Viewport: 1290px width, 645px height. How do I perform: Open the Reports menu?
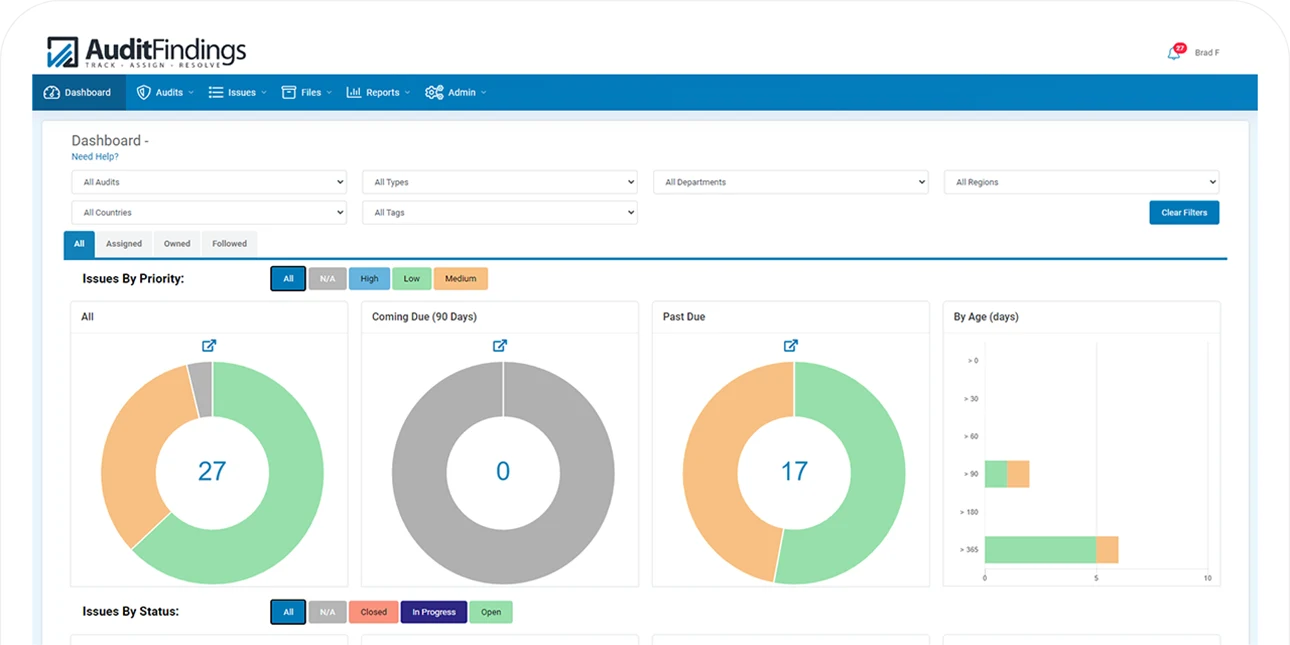click(378, 92)
